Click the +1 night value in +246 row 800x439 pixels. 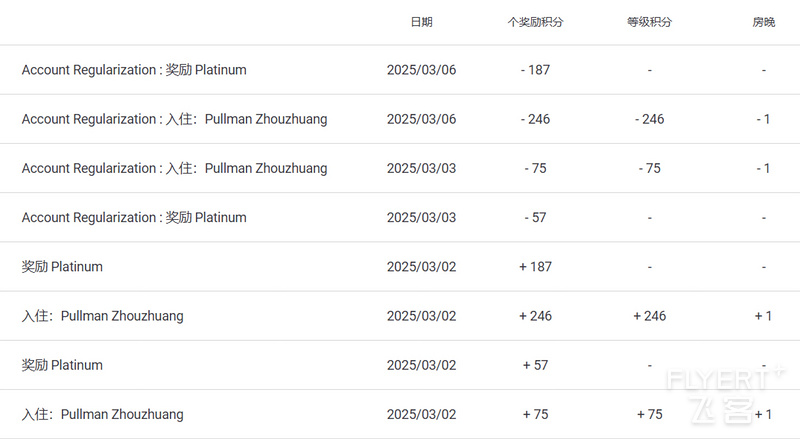(x=763, y=316)
